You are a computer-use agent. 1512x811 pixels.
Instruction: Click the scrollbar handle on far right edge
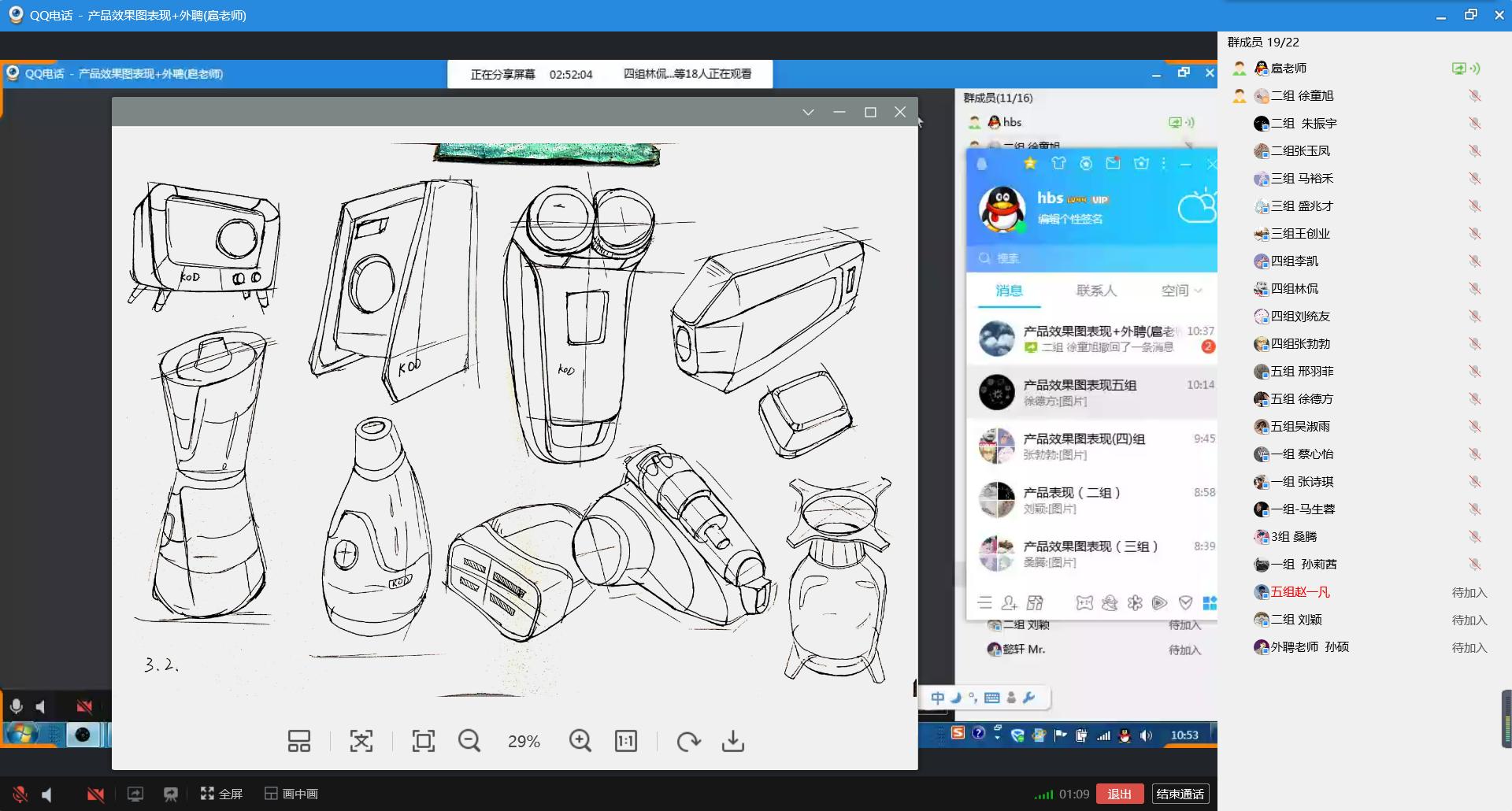pyautogui.click(x=1506, y=718)
